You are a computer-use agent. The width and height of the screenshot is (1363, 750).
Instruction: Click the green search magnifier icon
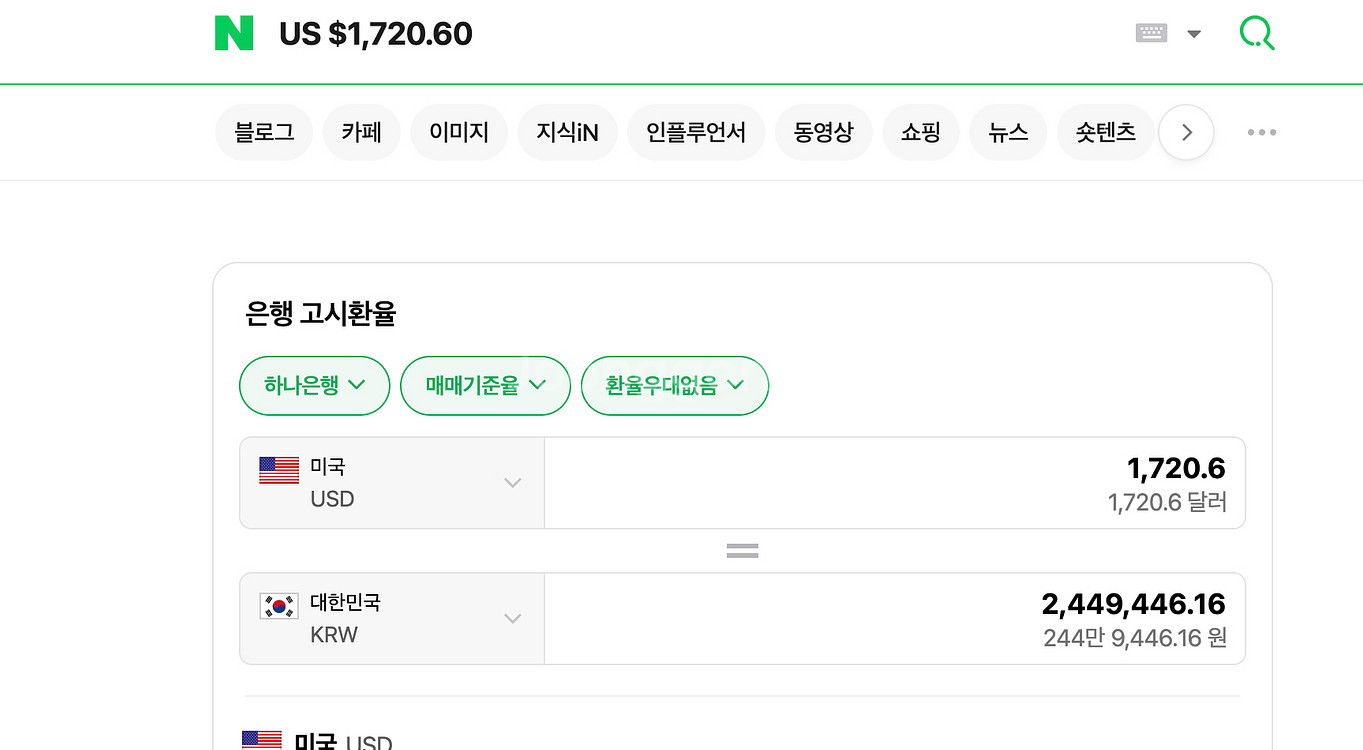pos(1256,33)
